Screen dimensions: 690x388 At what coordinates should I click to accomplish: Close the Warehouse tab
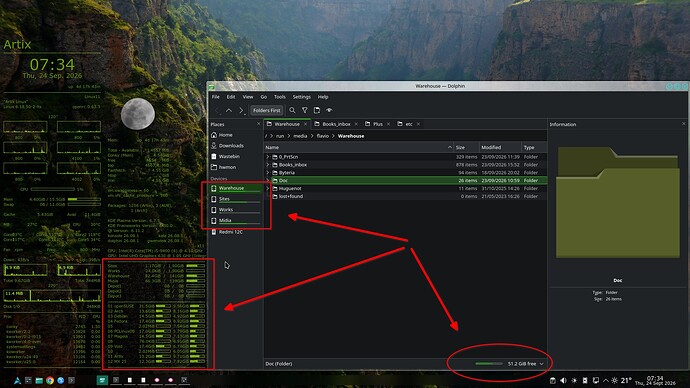click(x=305, y=124)
